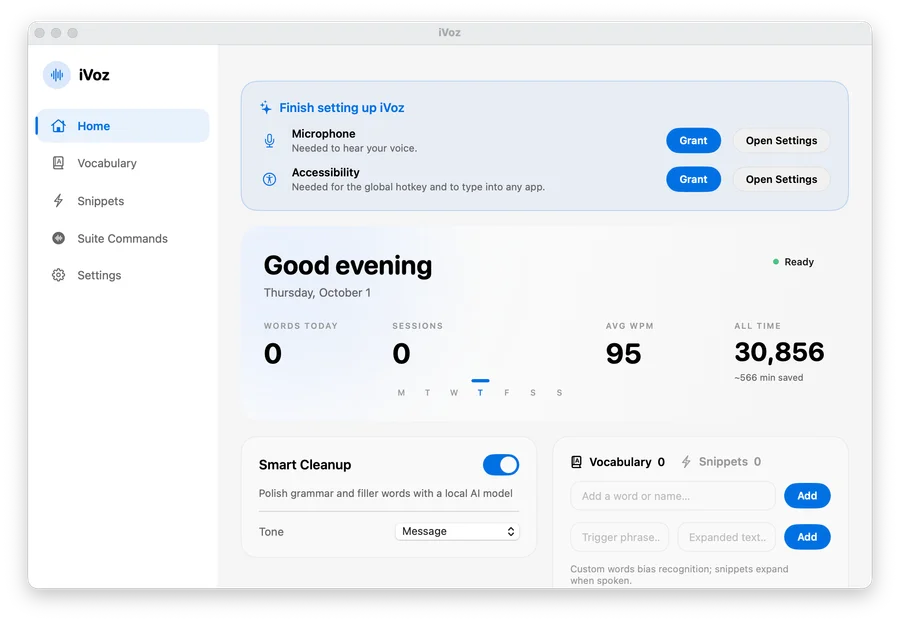Click the Settings gear icon in sidebar
The width and height of the screenshot is (900, 623).
[59, 275]
